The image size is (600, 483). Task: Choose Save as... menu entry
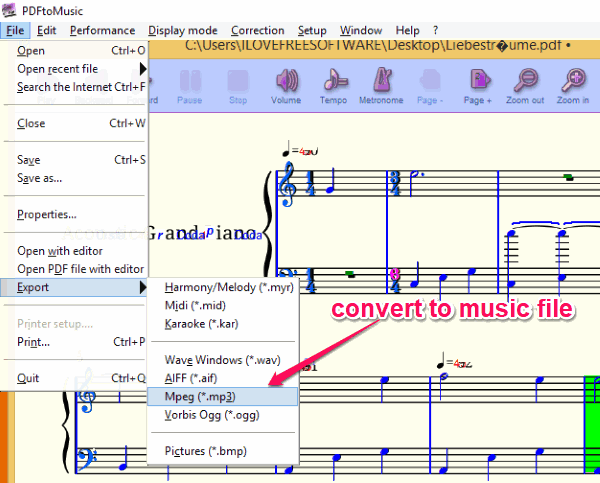point(75,178)
